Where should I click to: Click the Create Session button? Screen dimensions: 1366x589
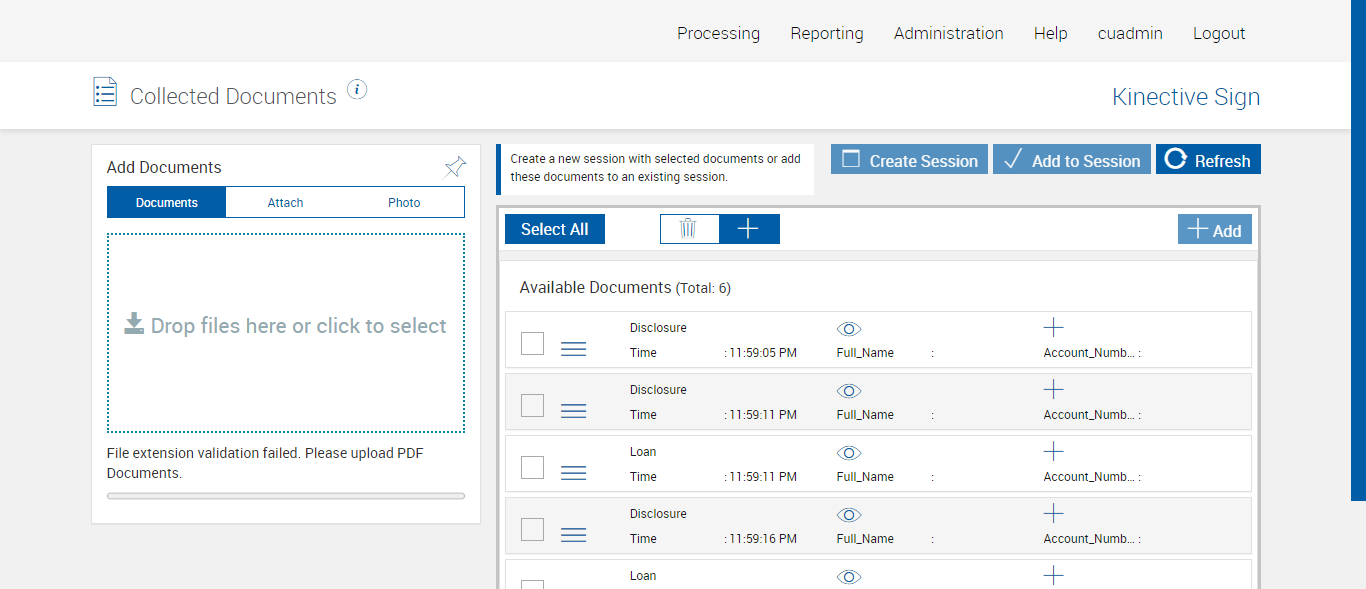click(909, 160)
